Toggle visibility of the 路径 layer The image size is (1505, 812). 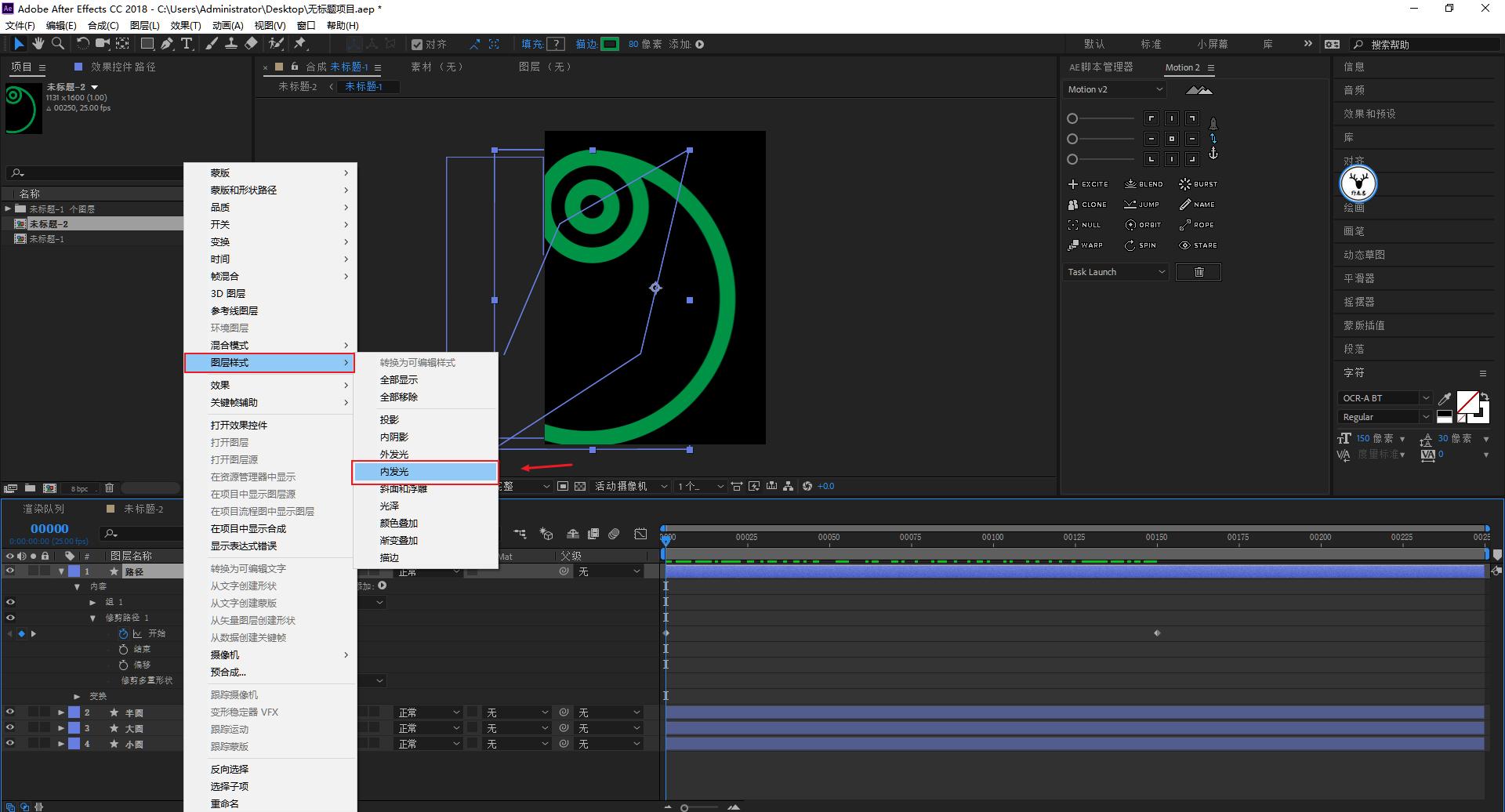pos(10,571)
